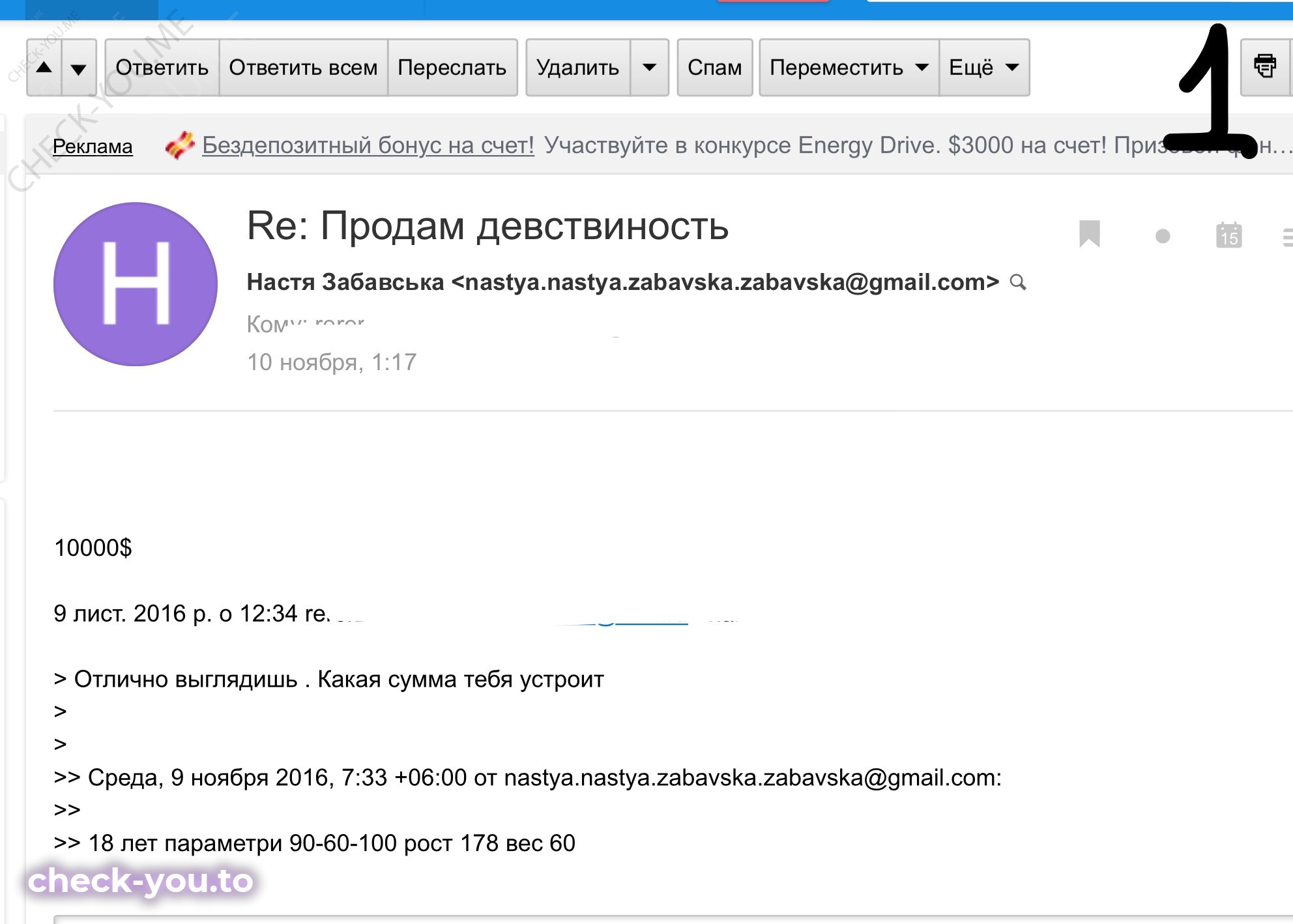Go to next message with down arrow
This screenshot has height=924, width=1293.
coord(79,68)
